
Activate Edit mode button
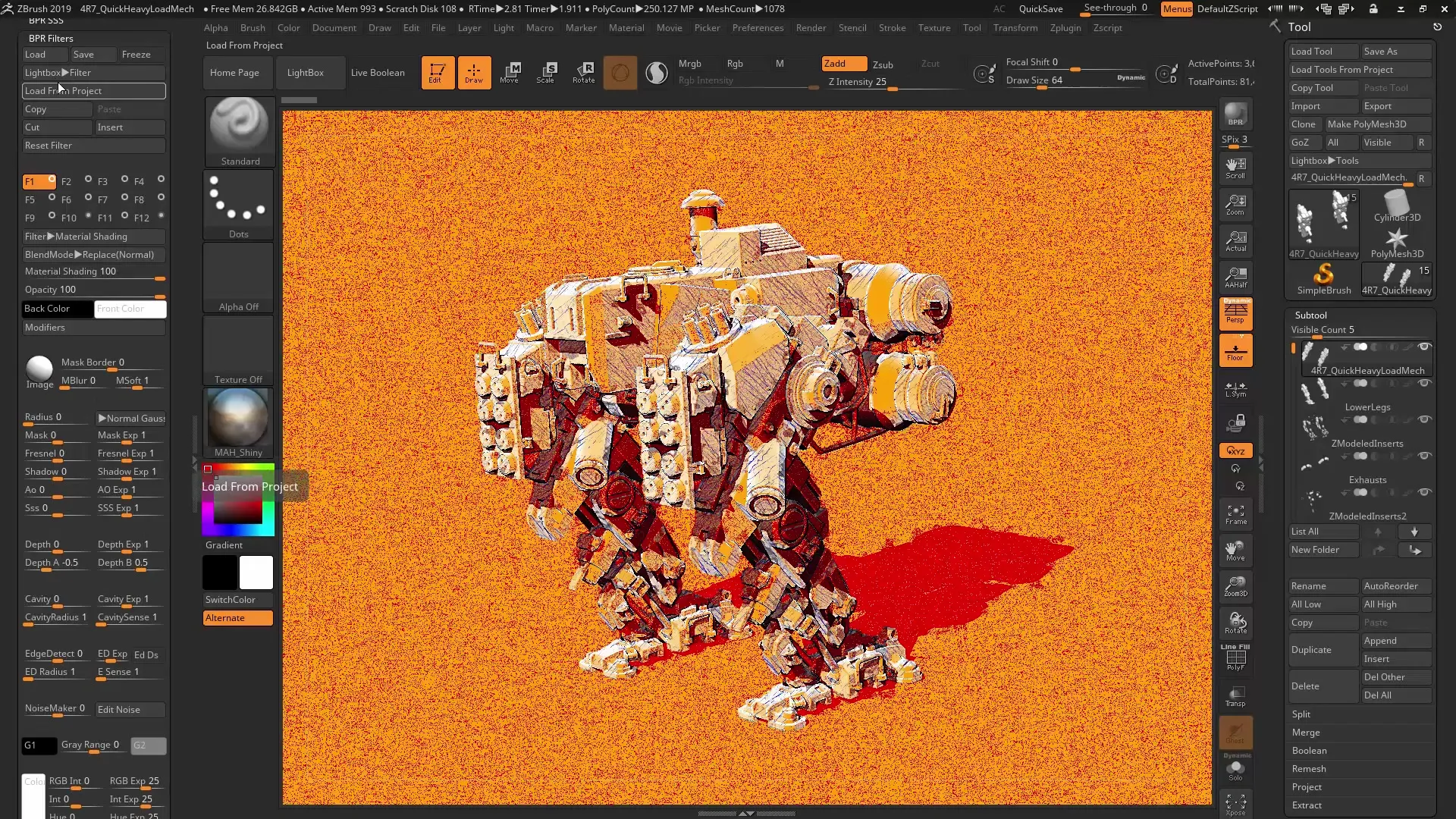point(438,73)
